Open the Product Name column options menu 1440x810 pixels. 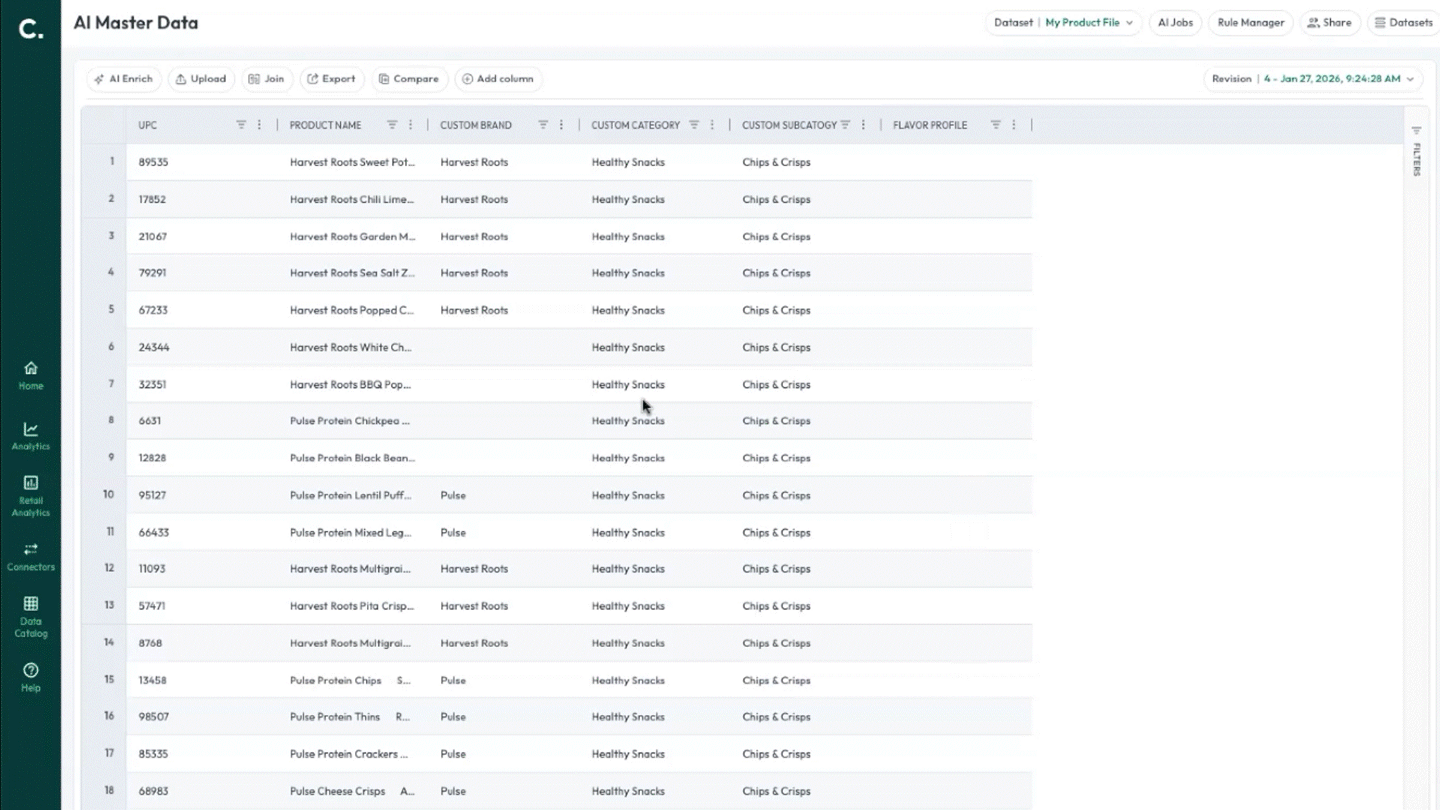click(410, 125)
